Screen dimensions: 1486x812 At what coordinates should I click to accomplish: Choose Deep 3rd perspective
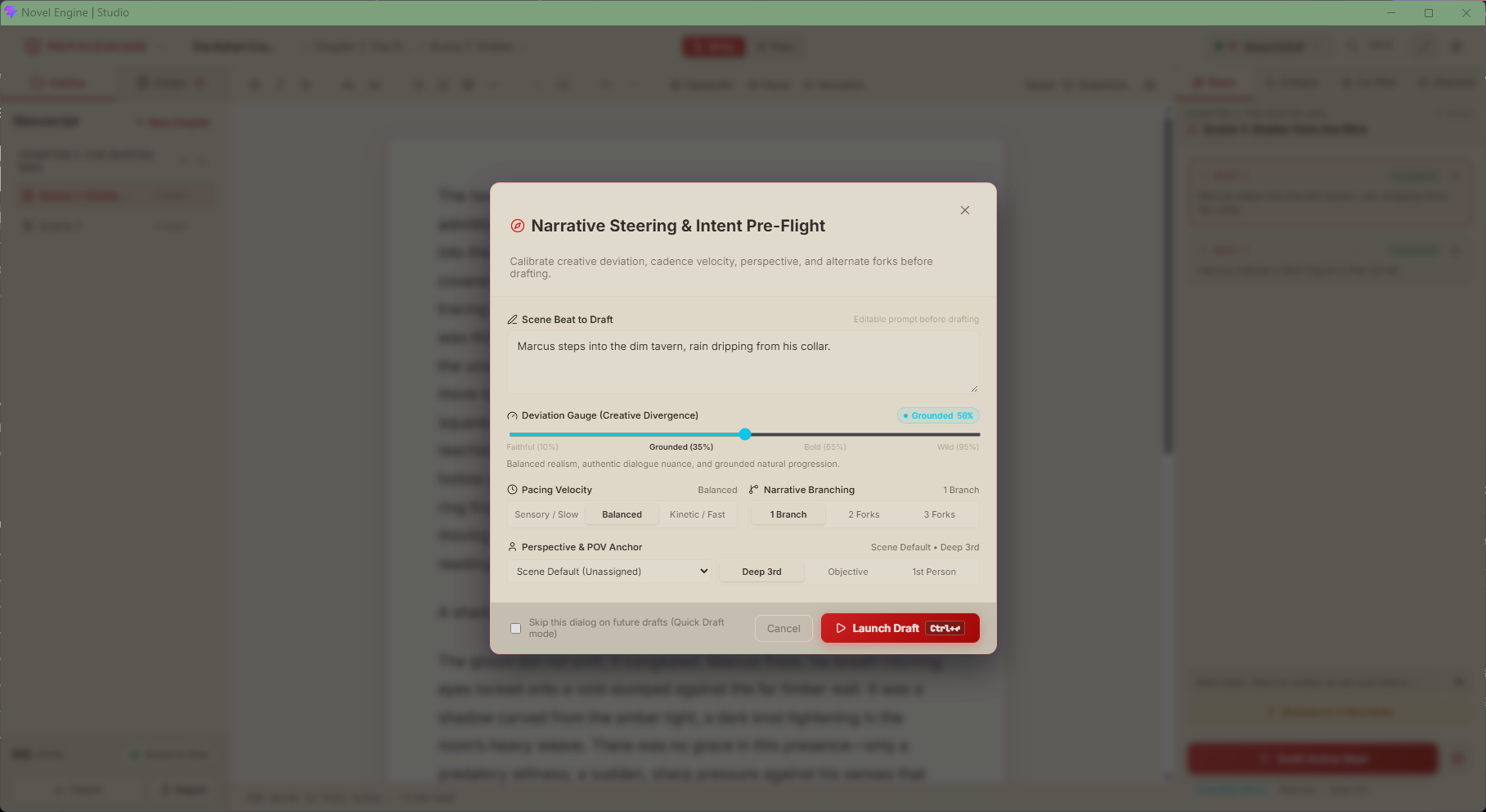pos(761,572)
